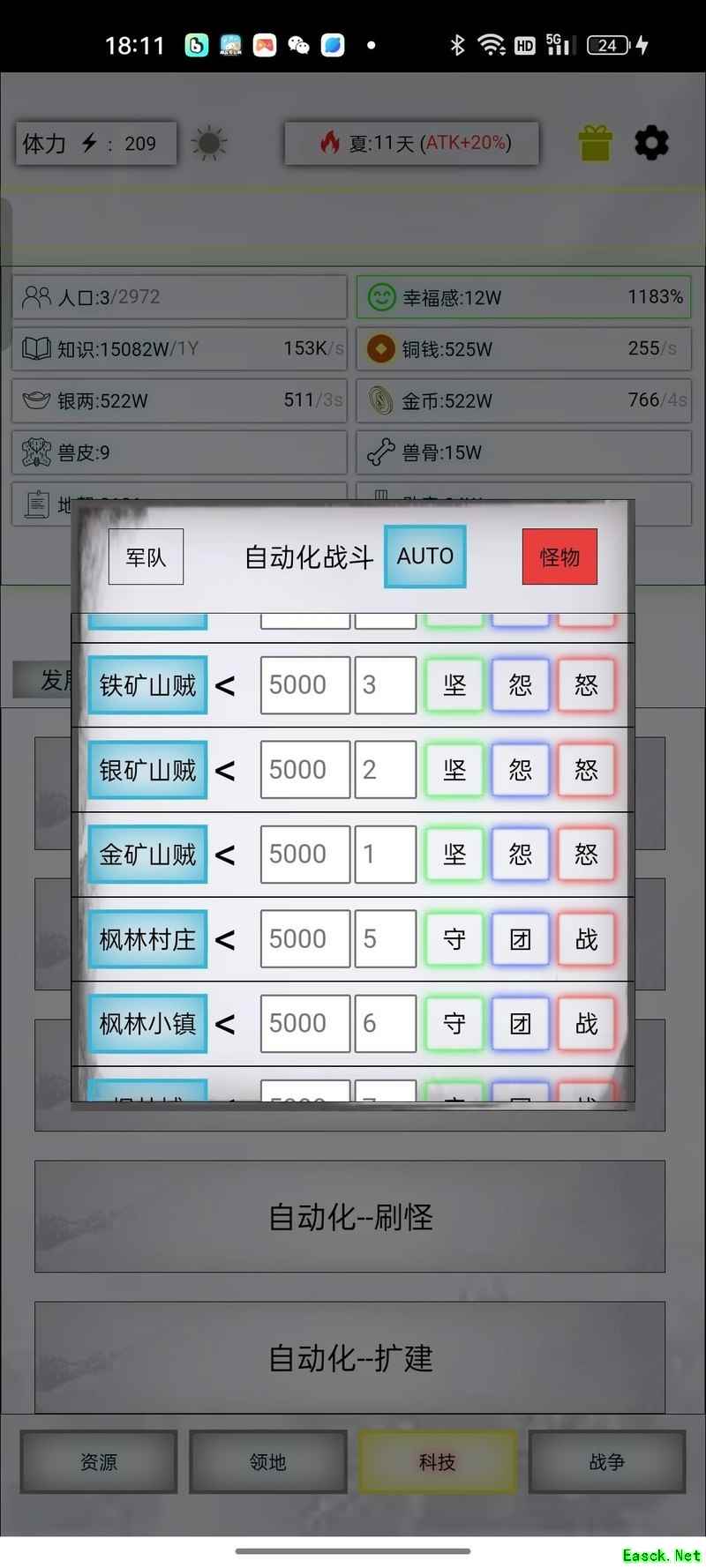Tap the sun daytime icon
706x1568 pixels.
tap(209, 143)
